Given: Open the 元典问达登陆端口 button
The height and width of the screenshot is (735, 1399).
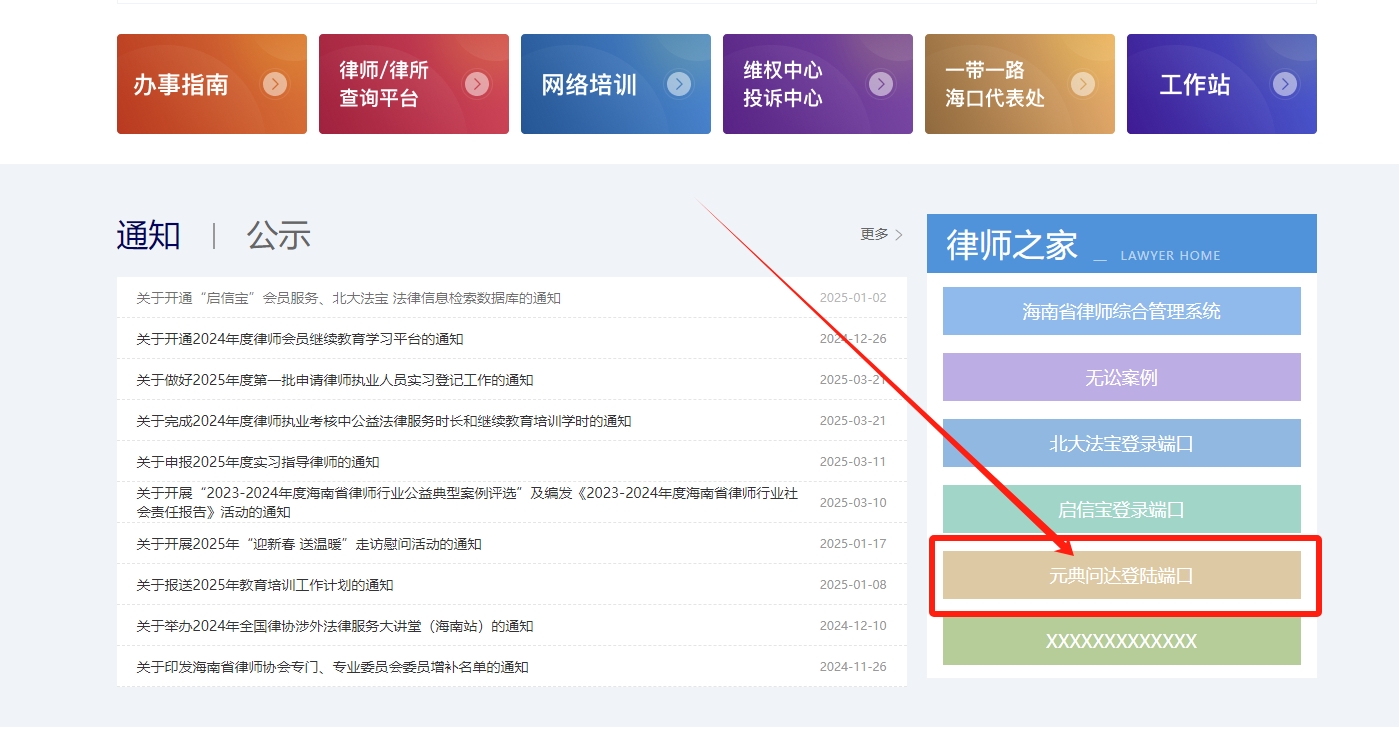Looking at the screenshot, I should [1122, 575].
